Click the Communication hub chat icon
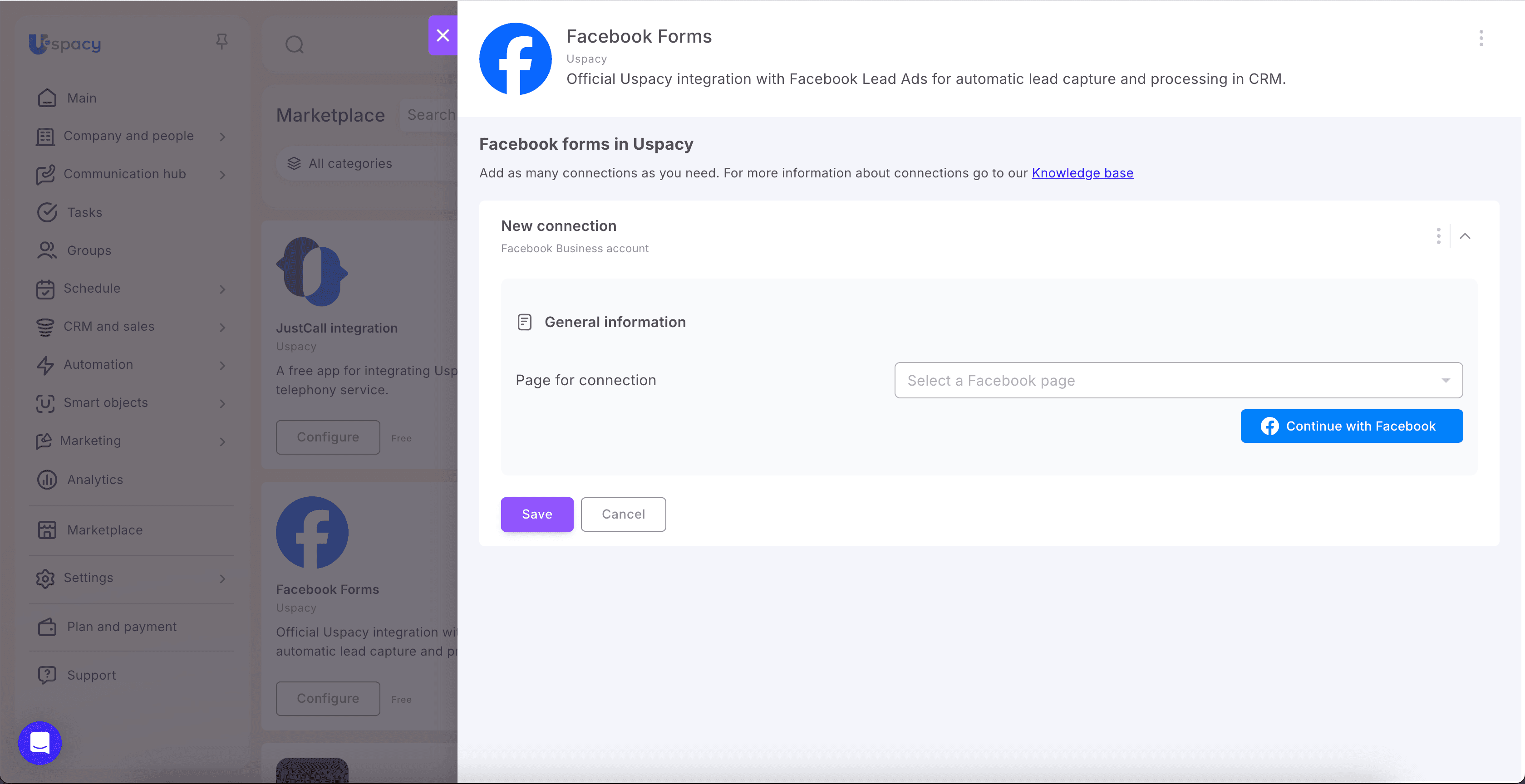This screenshot has width=1525, height=784. [45, 175]
